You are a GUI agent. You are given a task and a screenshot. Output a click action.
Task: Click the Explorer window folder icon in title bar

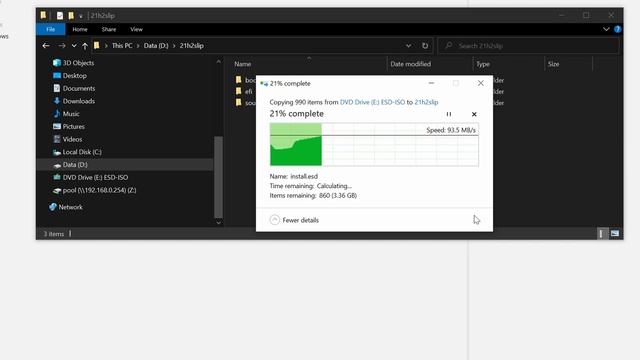pyautogui.click(x=43, y=16)
